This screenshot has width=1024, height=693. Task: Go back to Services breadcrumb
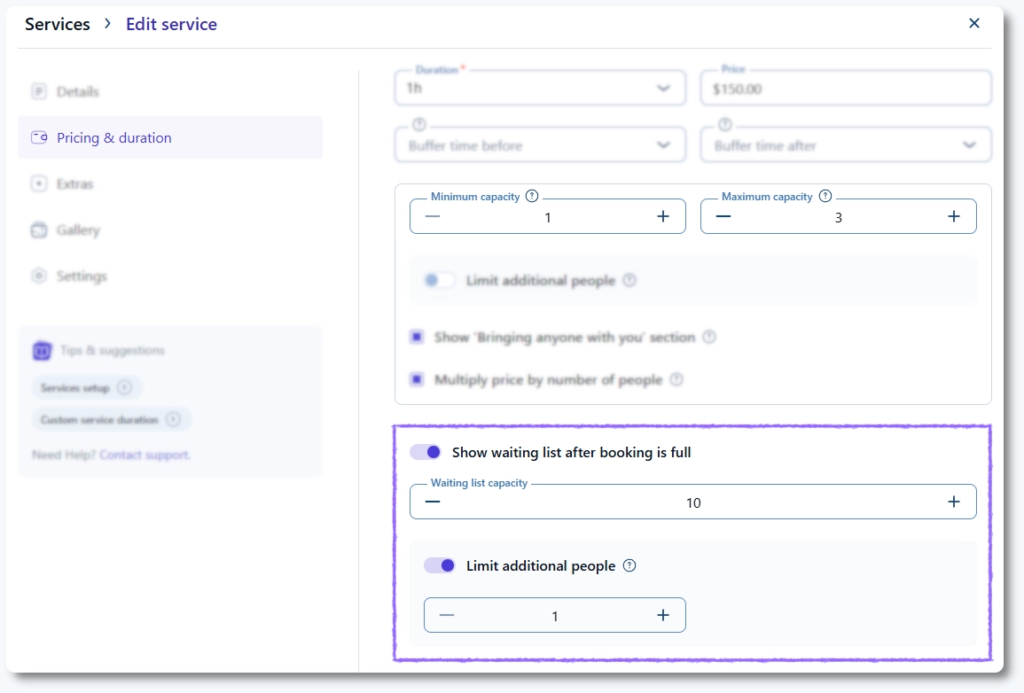tap(57, 24)
